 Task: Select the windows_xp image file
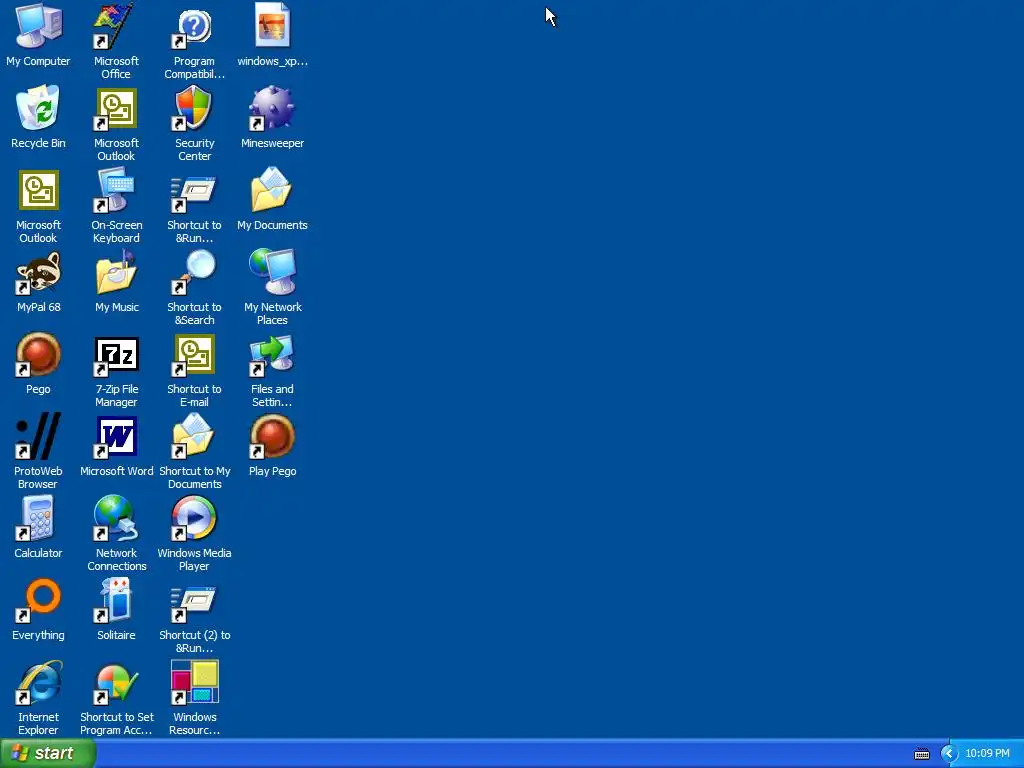tap(272, 26)
